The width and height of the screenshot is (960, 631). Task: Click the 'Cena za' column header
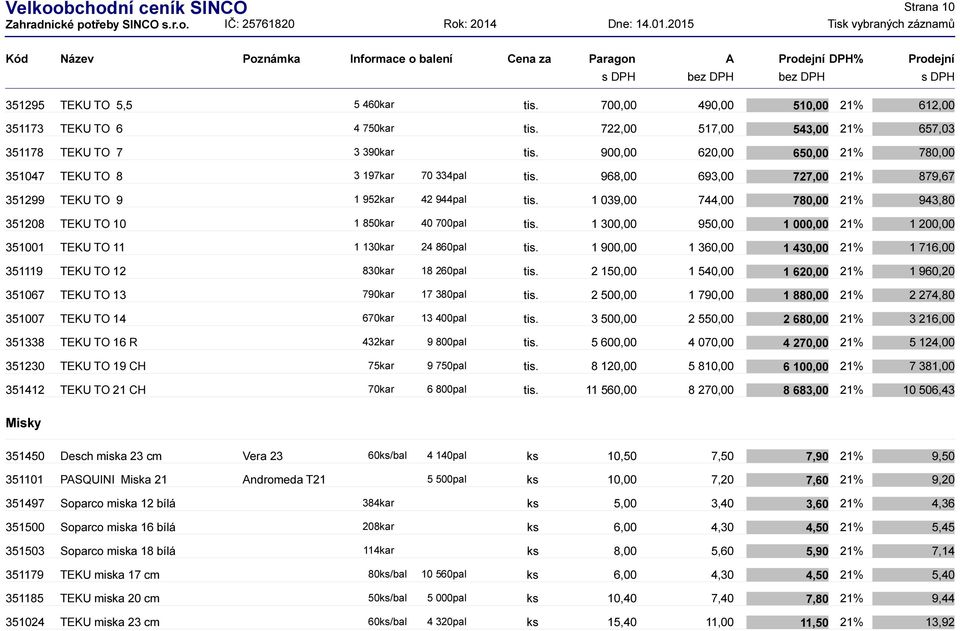529,59
